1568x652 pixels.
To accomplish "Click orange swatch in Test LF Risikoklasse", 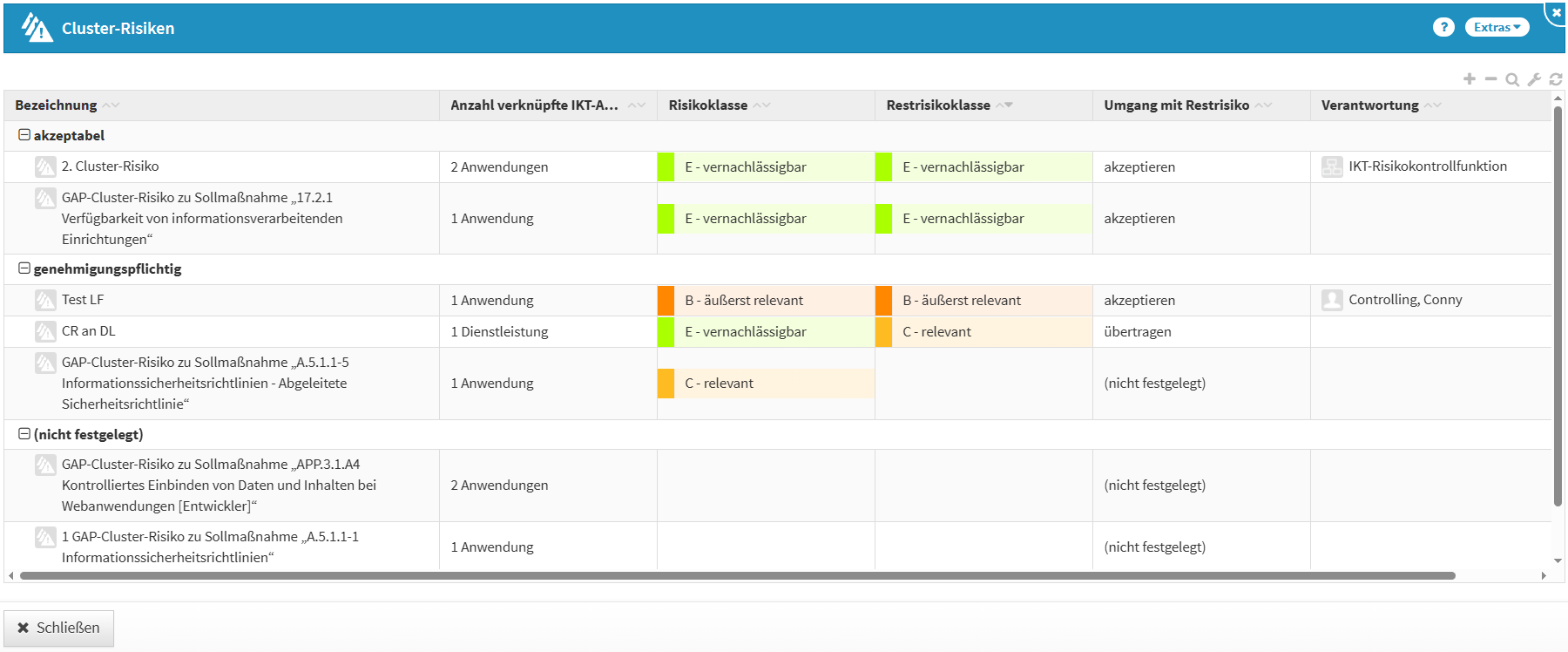I will pos(666,301).
